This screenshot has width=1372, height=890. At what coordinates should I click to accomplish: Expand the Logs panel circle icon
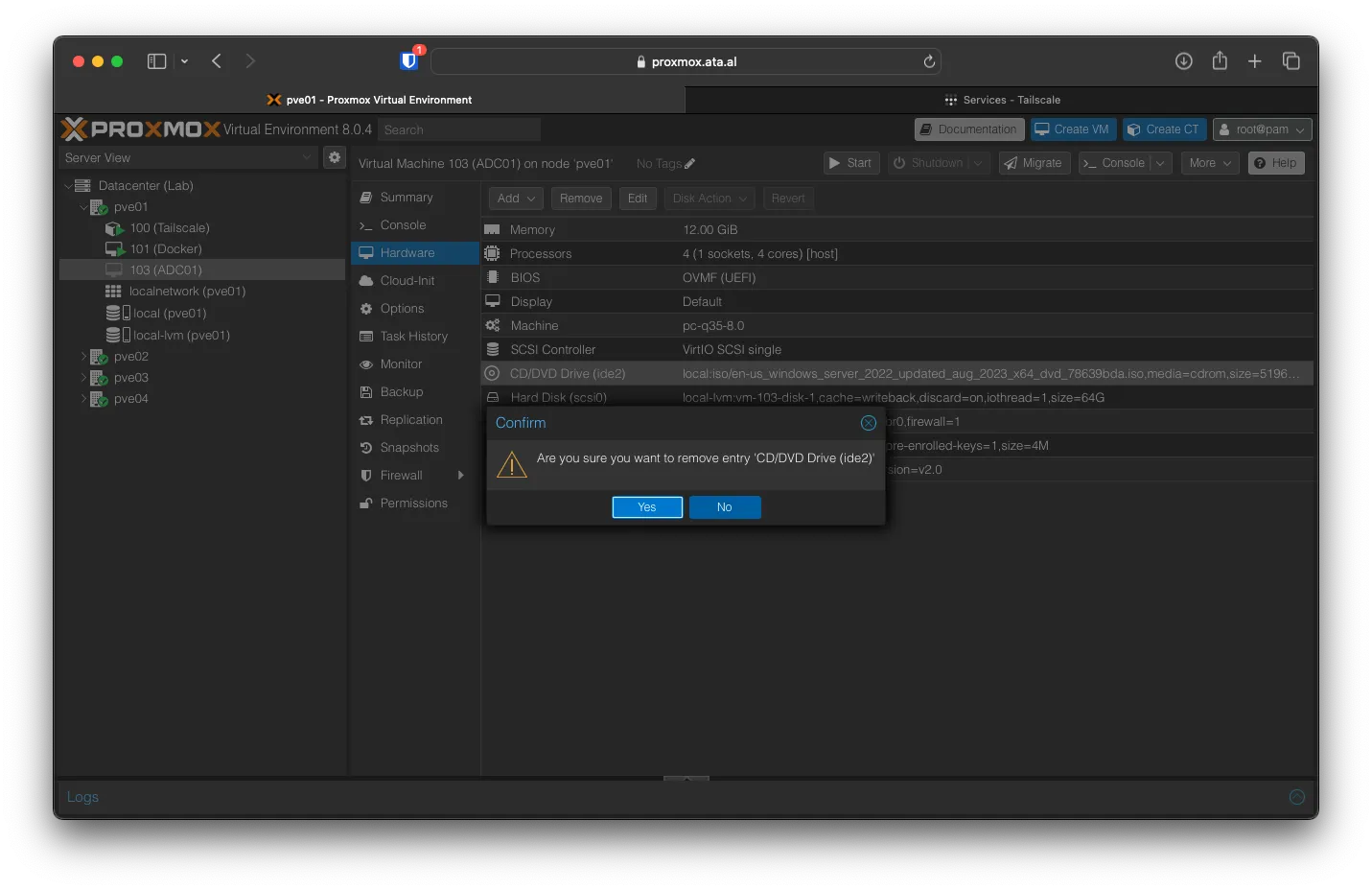tap(1297, 797)
